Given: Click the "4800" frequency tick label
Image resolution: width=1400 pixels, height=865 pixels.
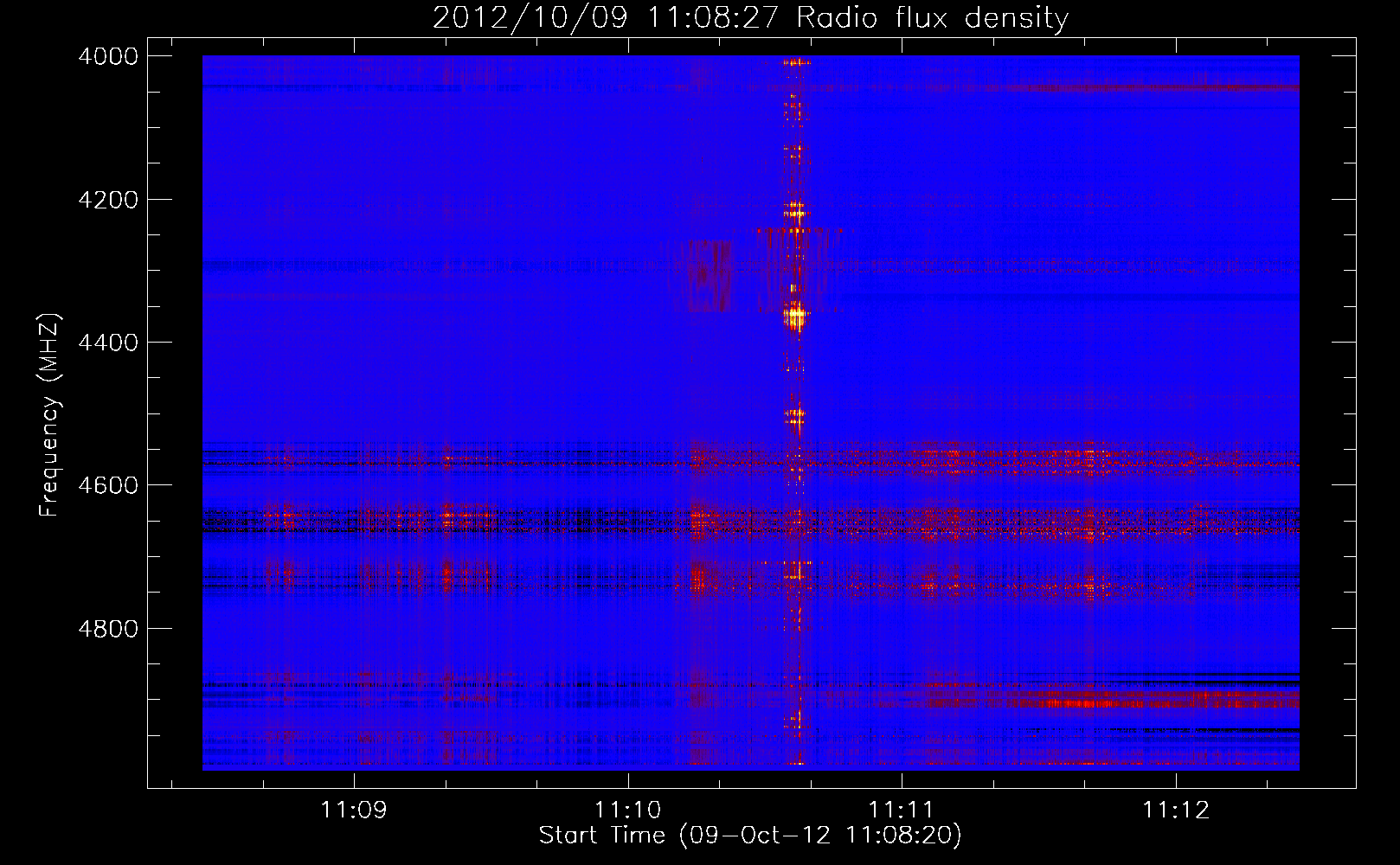Looking at the screenshot, I should point(108,629).
